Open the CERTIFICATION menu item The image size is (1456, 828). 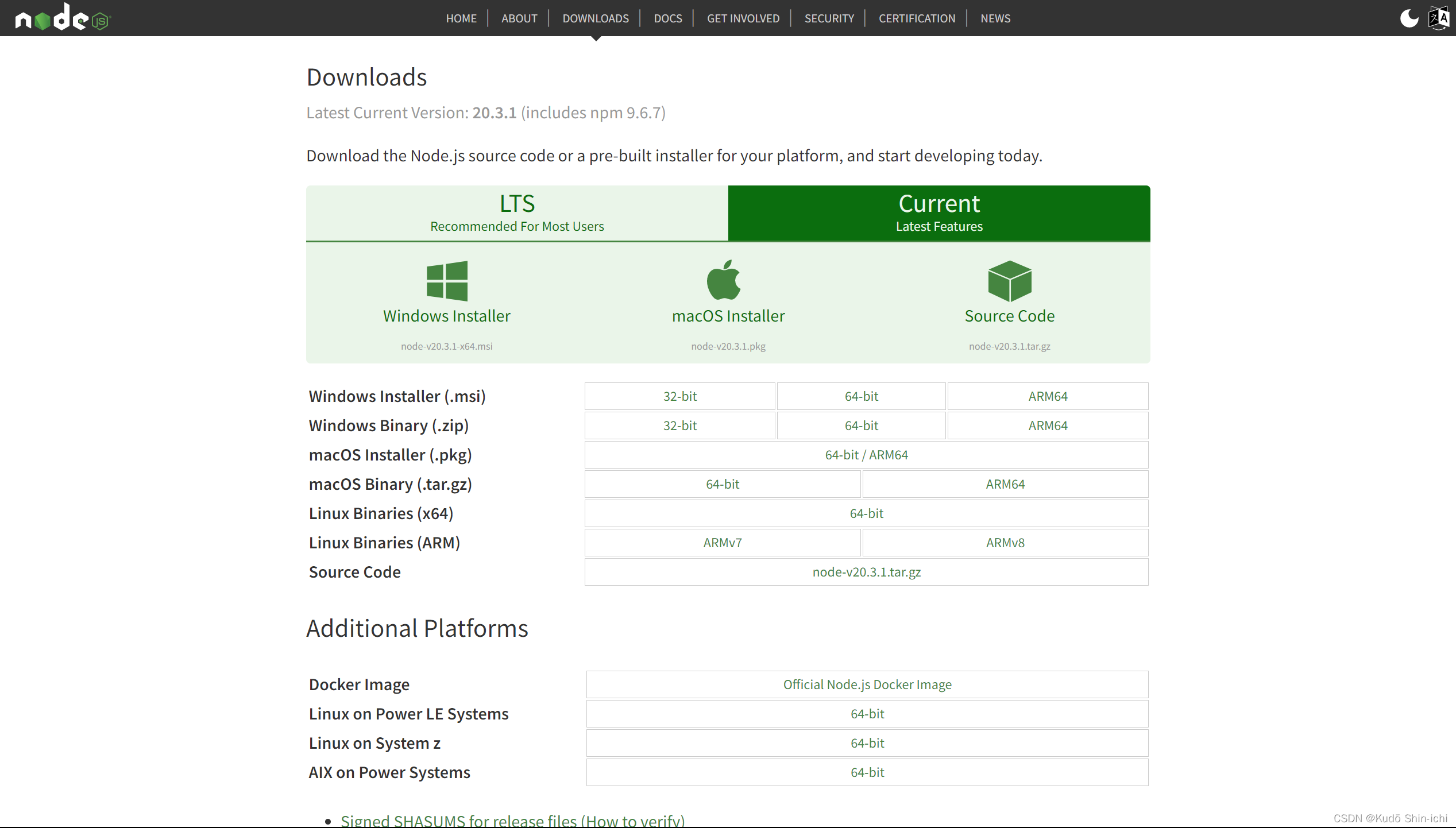coord(917,18)
